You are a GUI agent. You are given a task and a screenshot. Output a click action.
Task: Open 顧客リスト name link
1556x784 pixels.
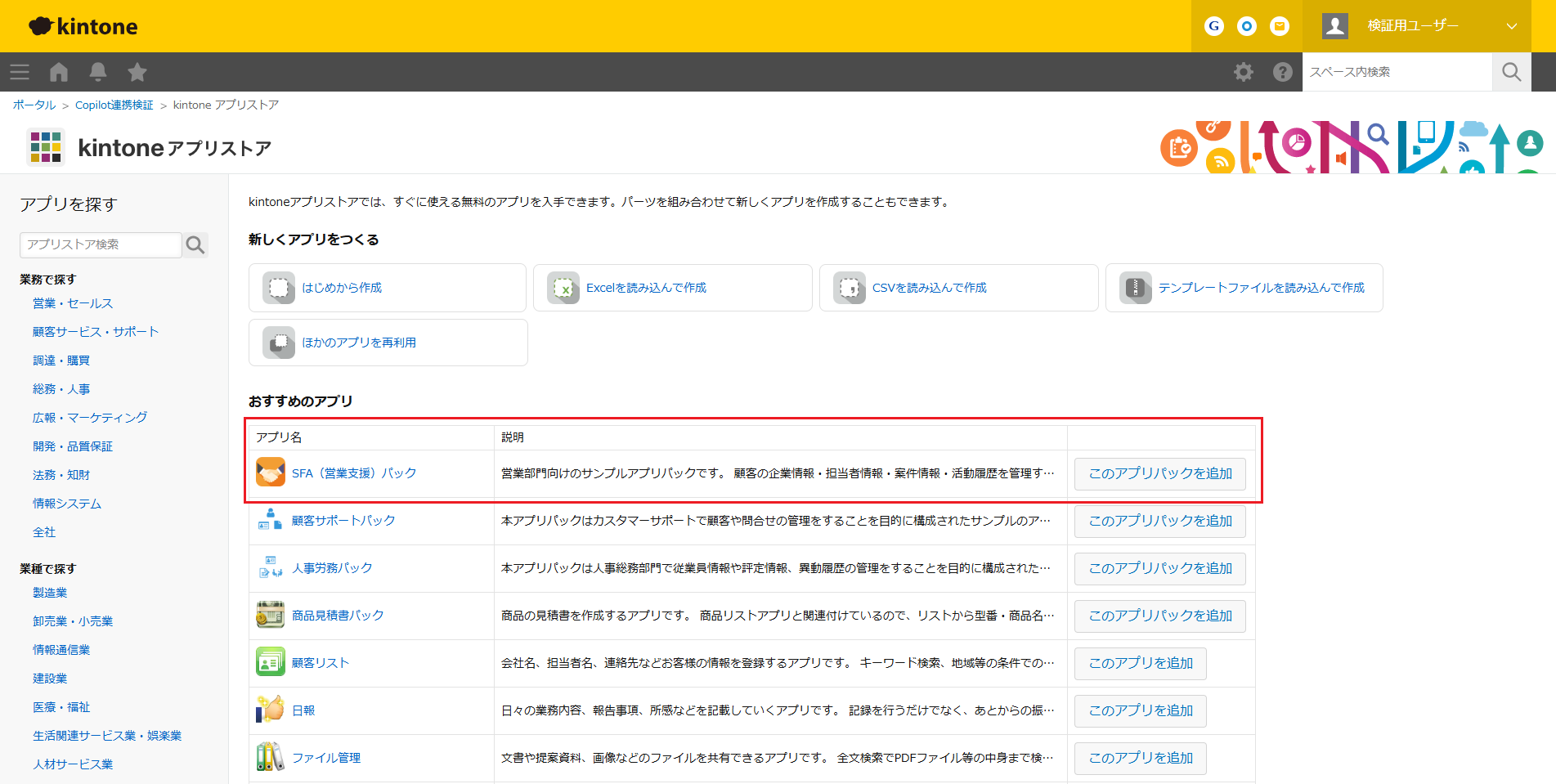point(321,663)
